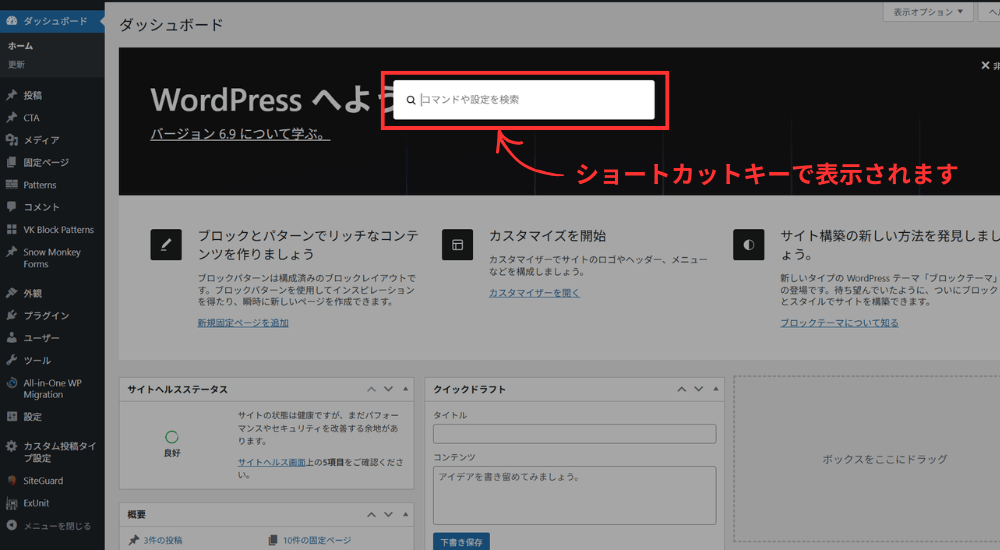Click the 下書き保存 button
Screen dimensions: 1000x550
coord(461,542)
